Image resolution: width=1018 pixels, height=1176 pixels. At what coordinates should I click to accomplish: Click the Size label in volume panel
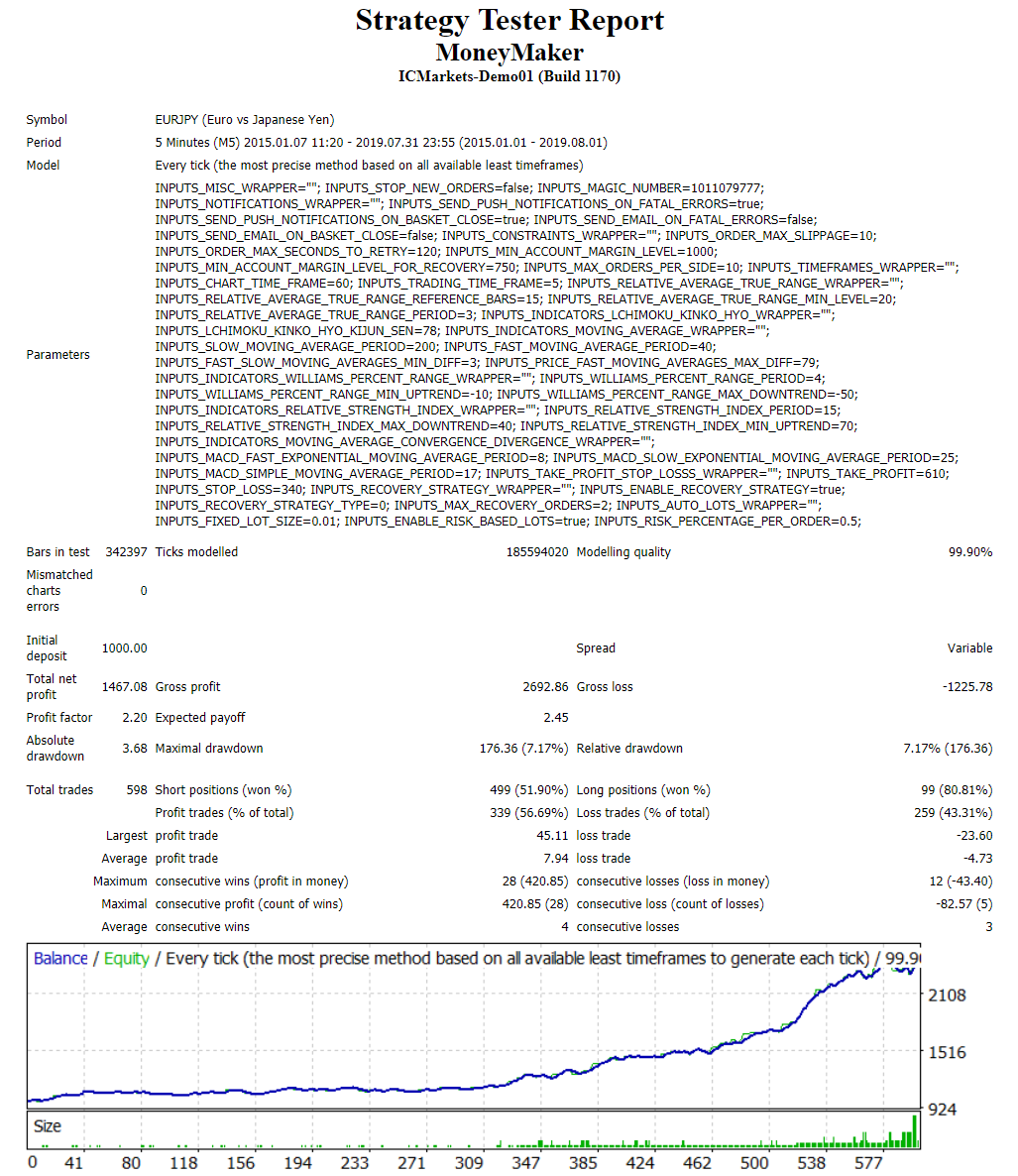click(48, 1126)
